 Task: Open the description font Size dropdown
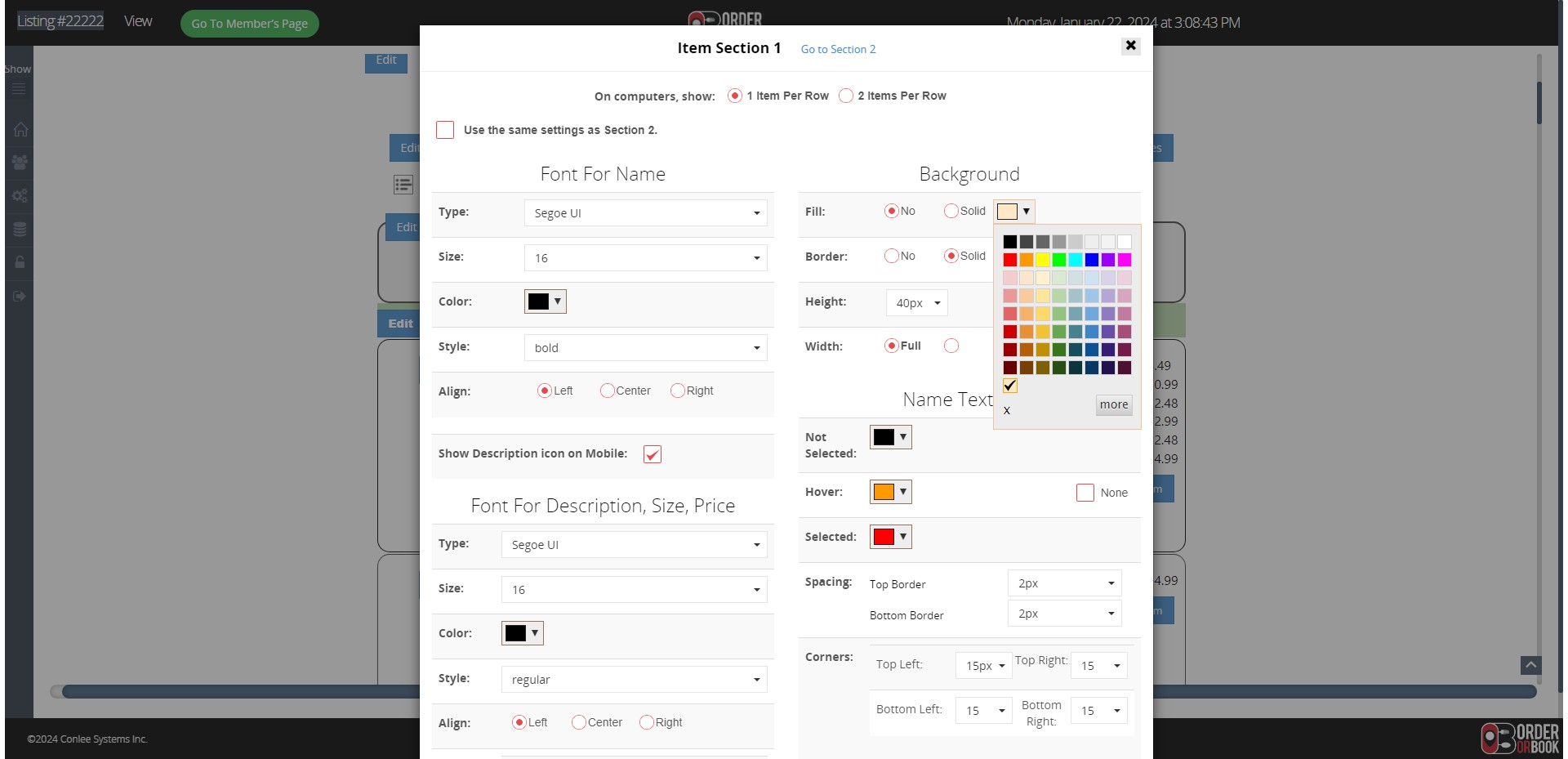(x=634, y=590)
